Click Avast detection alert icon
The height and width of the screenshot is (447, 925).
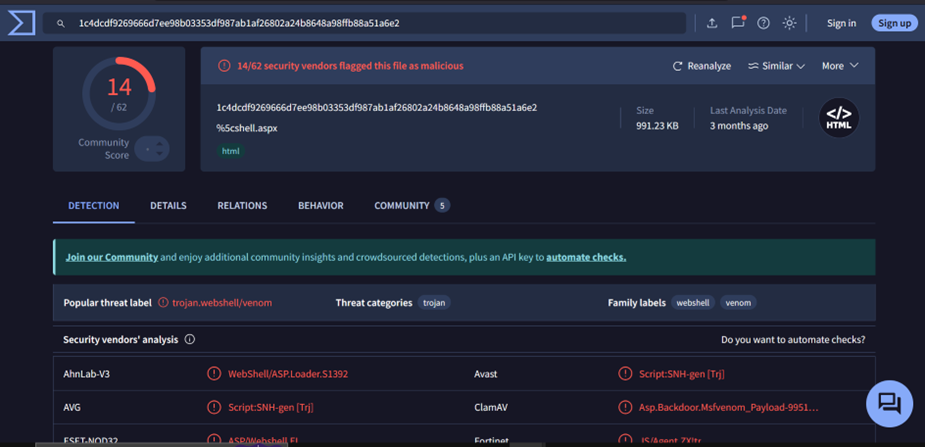[624, 374]
